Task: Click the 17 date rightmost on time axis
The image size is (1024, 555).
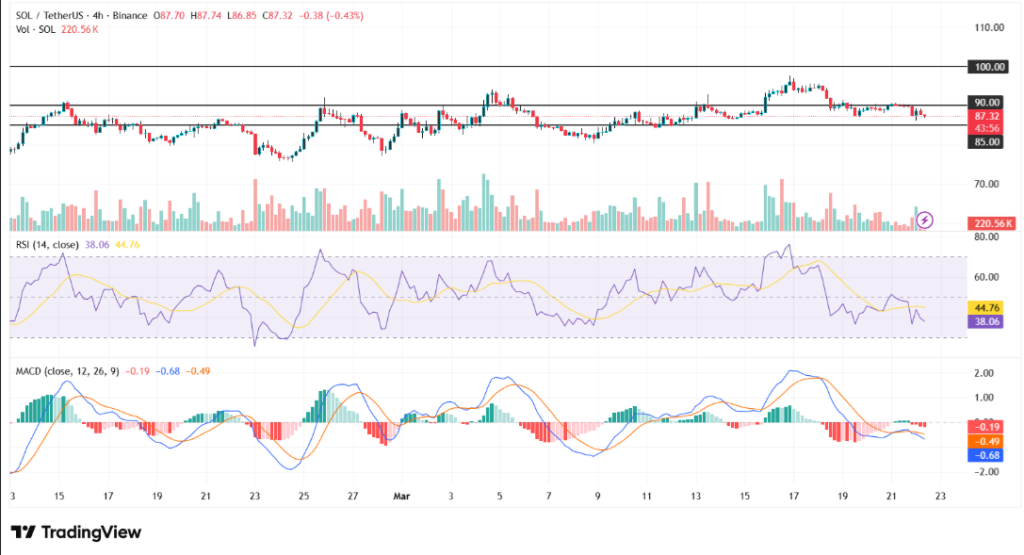Action: click(x=793, y=494)
